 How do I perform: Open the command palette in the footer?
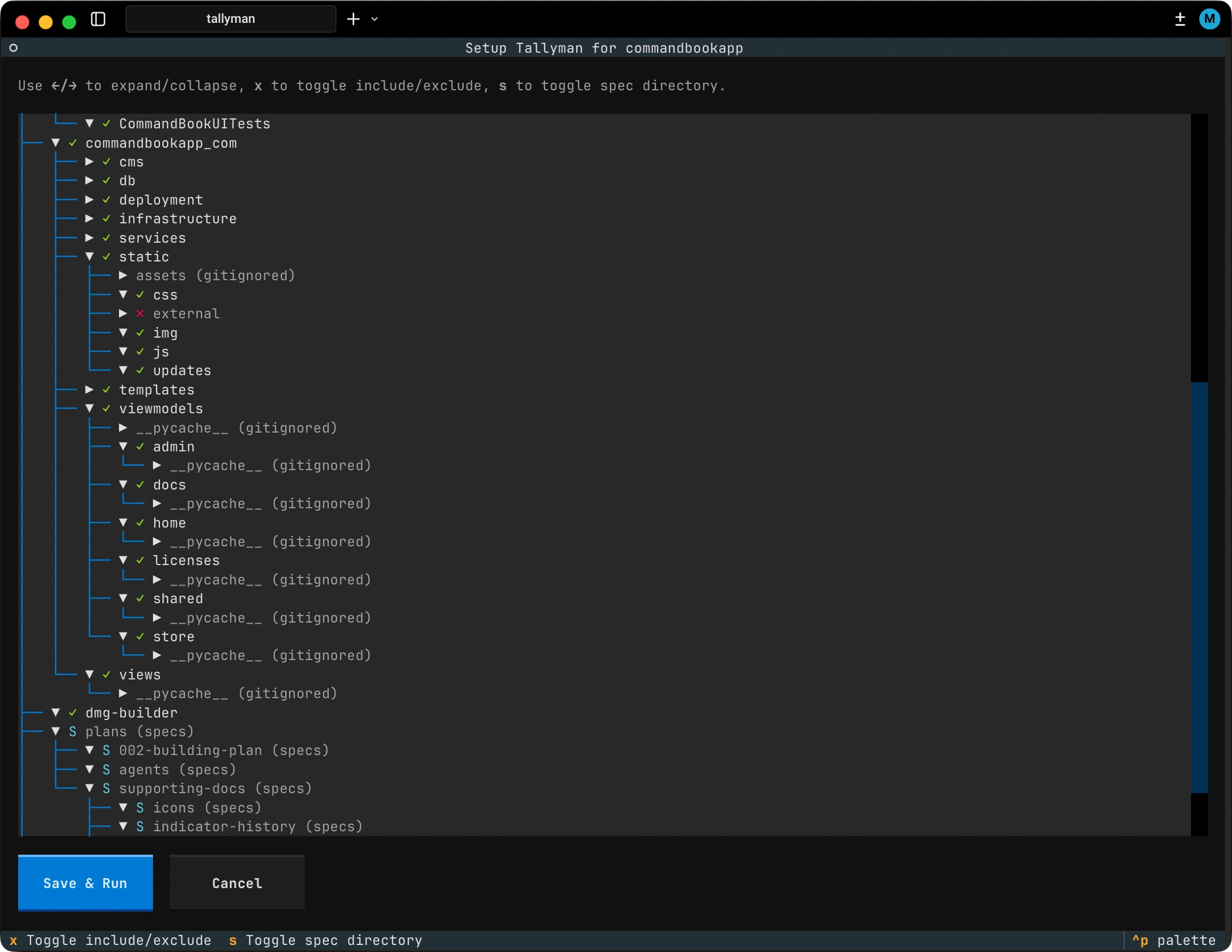pyautogui.click(x=1174, y=940)
